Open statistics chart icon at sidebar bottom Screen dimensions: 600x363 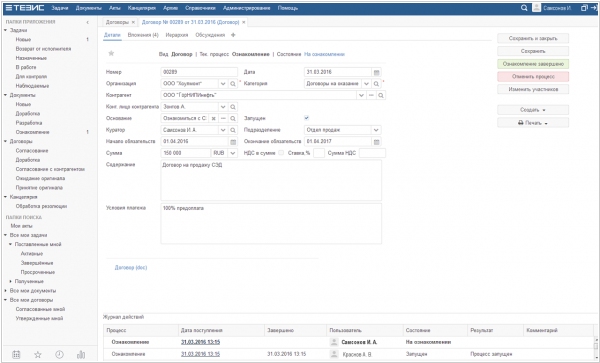tap(81, 355)
